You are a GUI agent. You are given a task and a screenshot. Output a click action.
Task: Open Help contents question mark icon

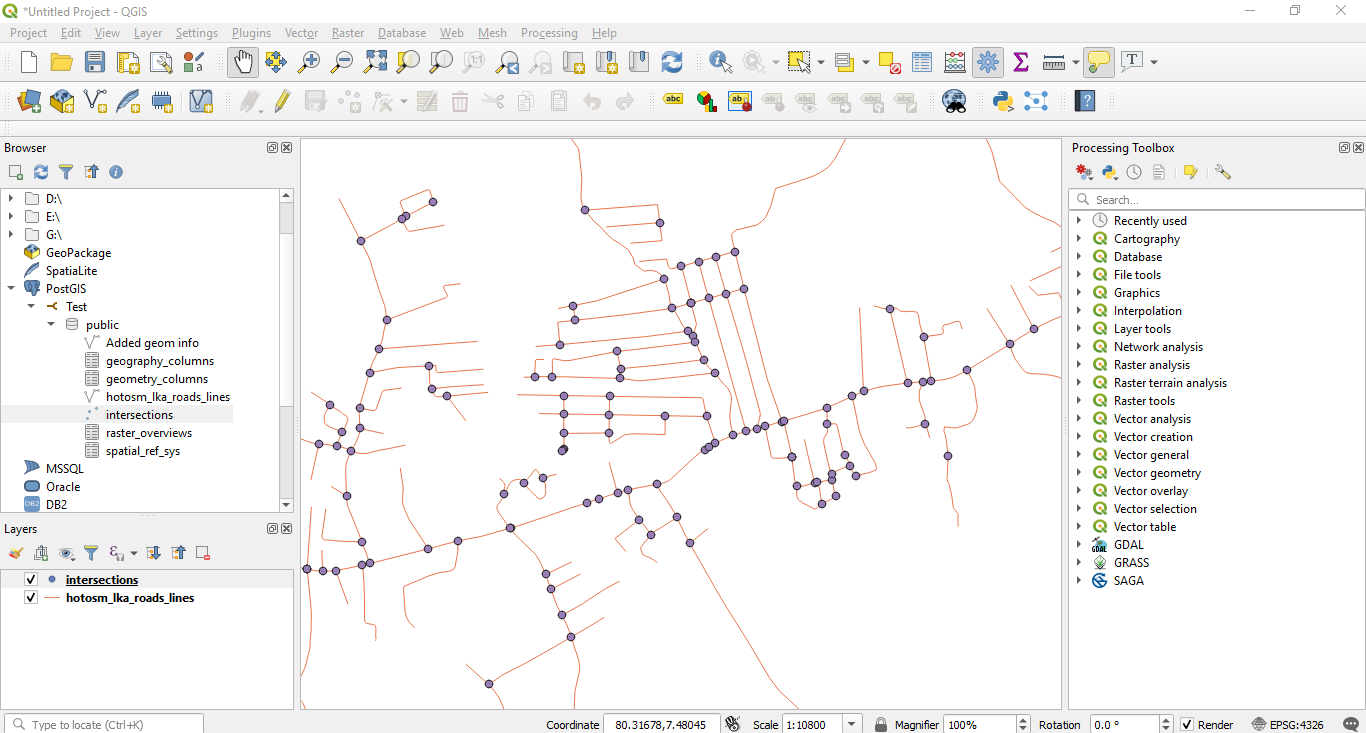pos(1085,101)
